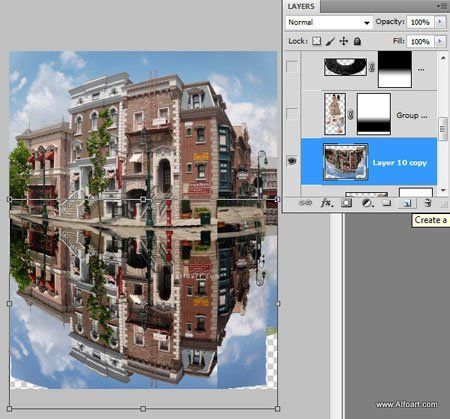This screenshot has height=419, width=450.
Task: Select the LAYERS panel tab
Action: [301, 6]
